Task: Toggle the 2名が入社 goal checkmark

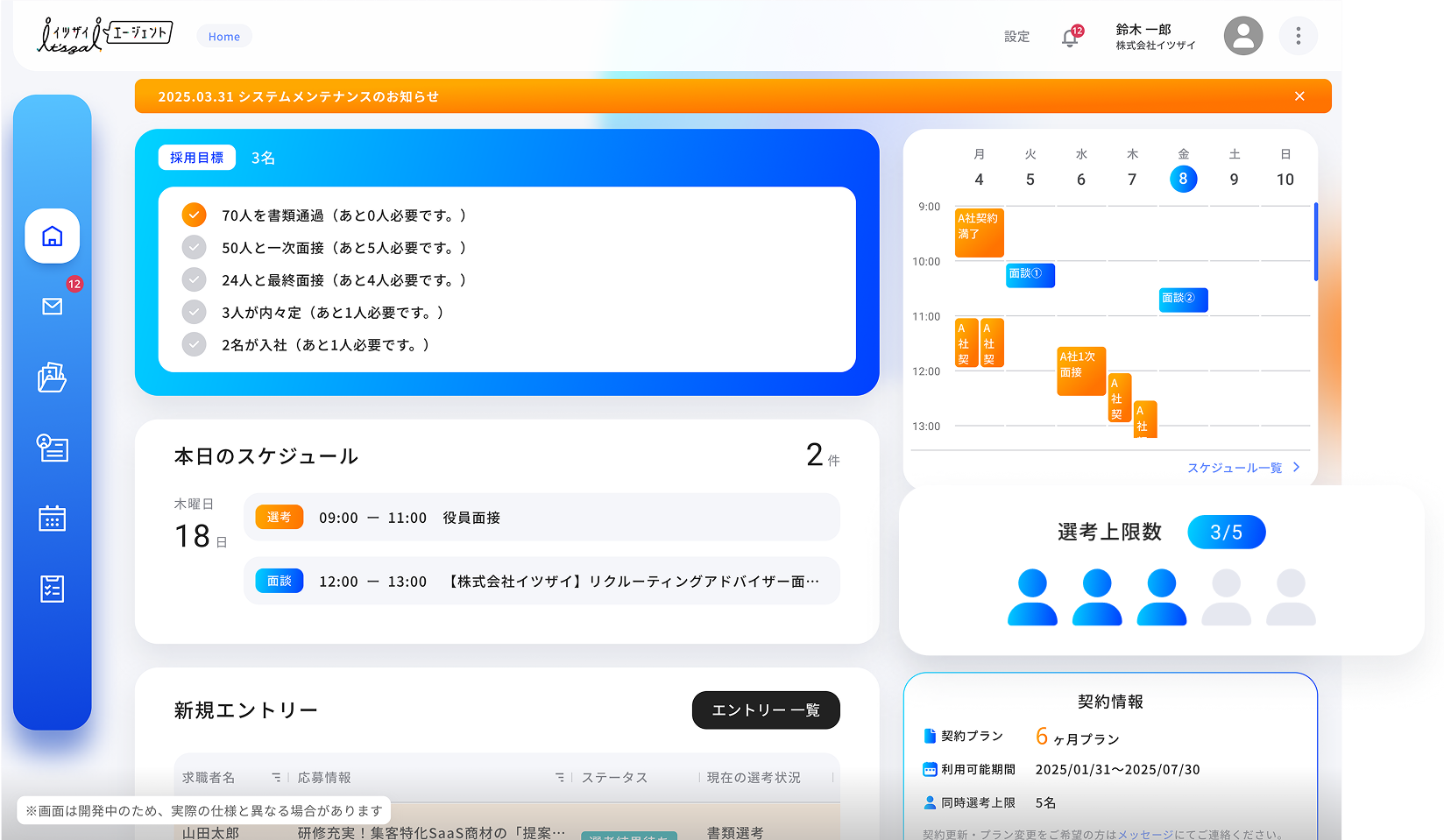Action: (194, 344)
